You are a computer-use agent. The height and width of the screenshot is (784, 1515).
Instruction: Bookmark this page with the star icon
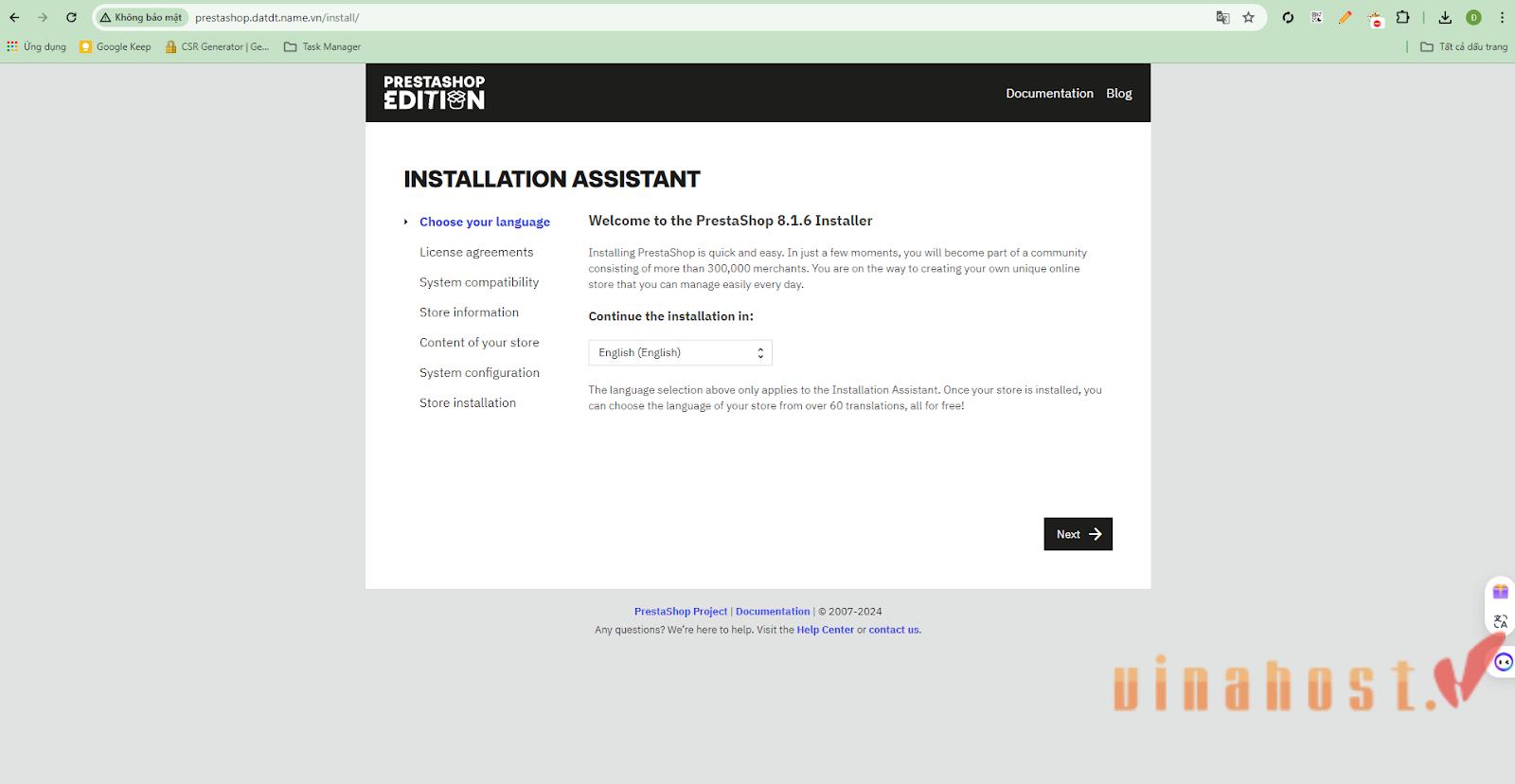click(1248, 17)
